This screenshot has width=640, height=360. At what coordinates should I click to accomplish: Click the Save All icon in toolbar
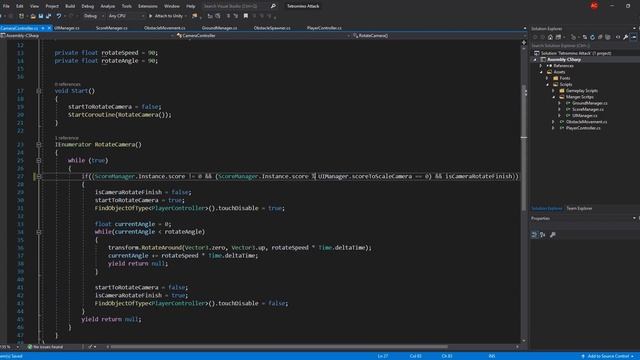[49, 16]
